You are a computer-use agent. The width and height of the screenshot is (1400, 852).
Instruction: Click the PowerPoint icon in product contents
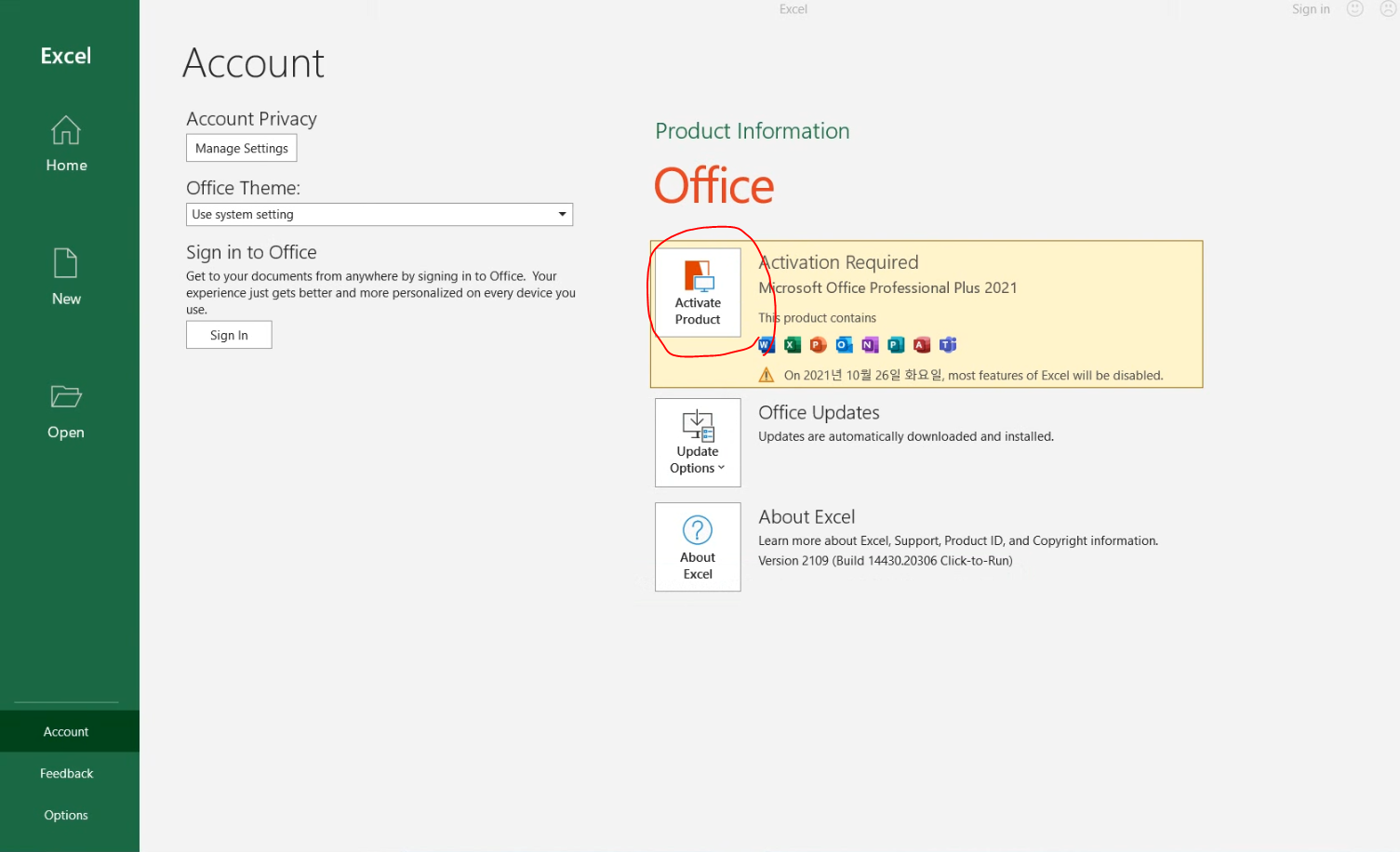click(819, 345)
